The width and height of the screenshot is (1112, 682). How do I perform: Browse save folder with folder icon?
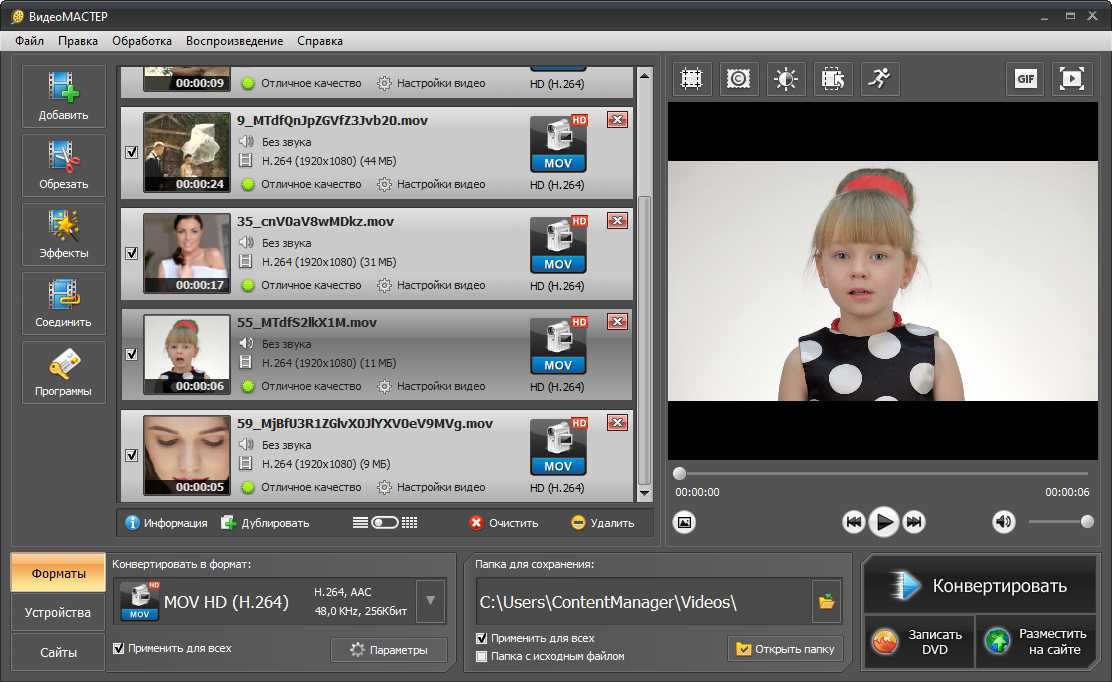tap(826, 602)
